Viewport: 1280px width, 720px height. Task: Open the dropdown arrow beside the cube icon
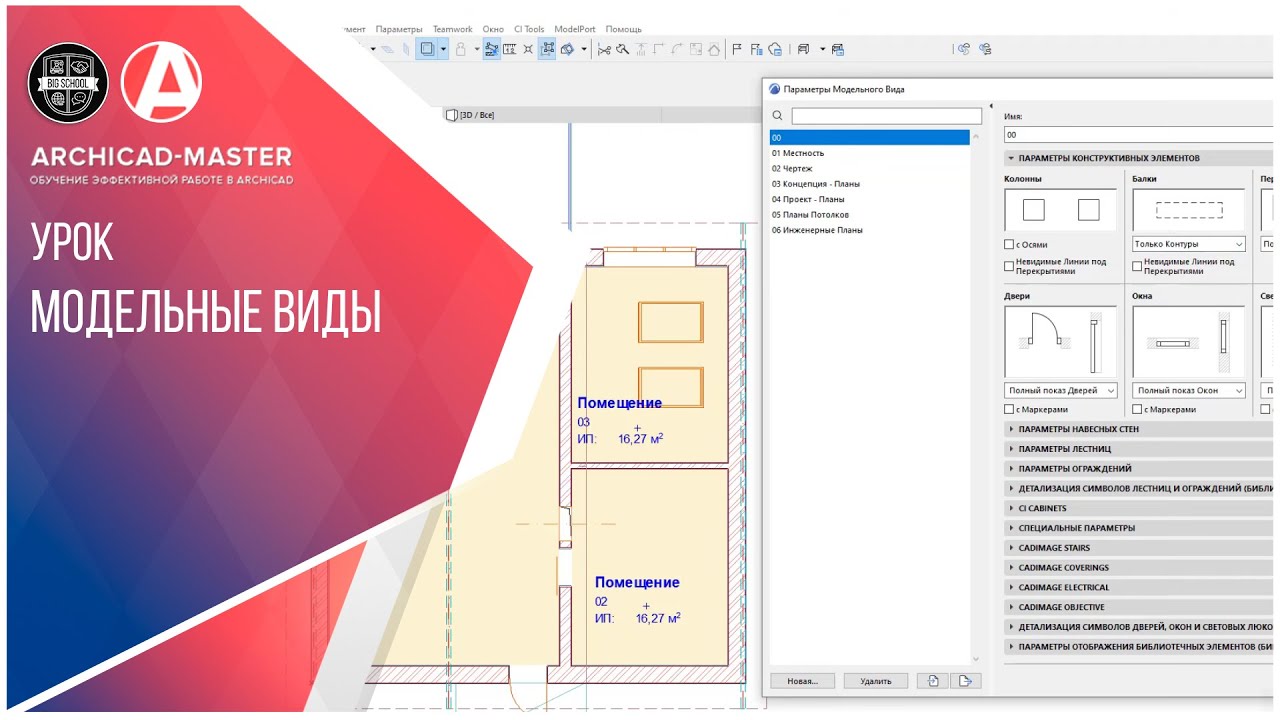point(584,48)
